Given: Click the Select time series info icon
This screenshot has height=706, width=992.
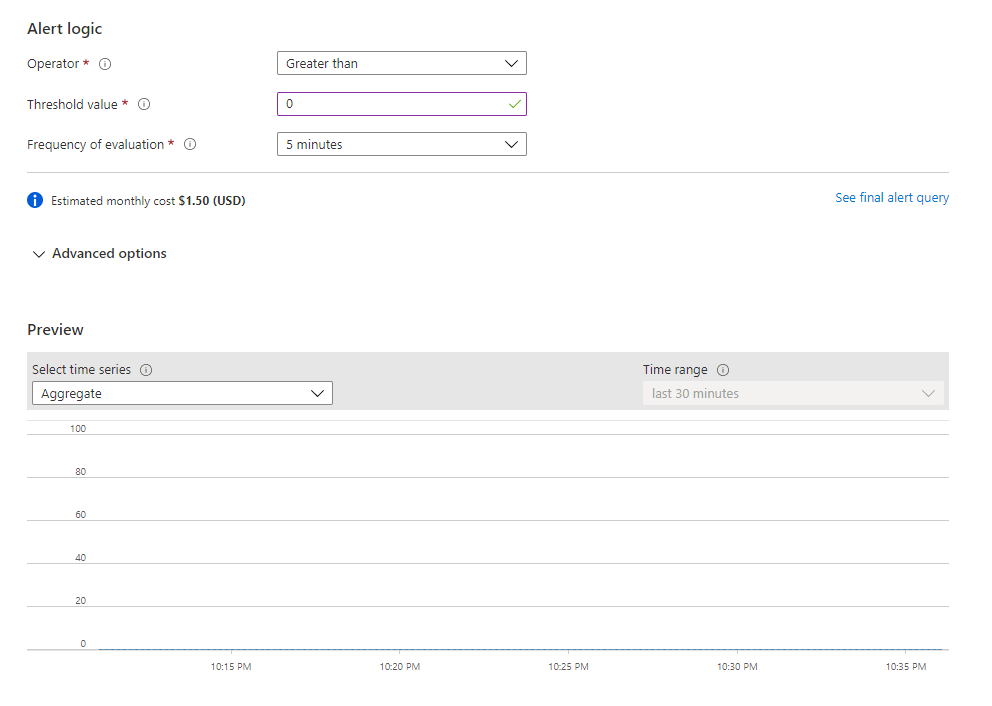Looking at the screenshot, I should pyautogui.click(x=146, y=370).
